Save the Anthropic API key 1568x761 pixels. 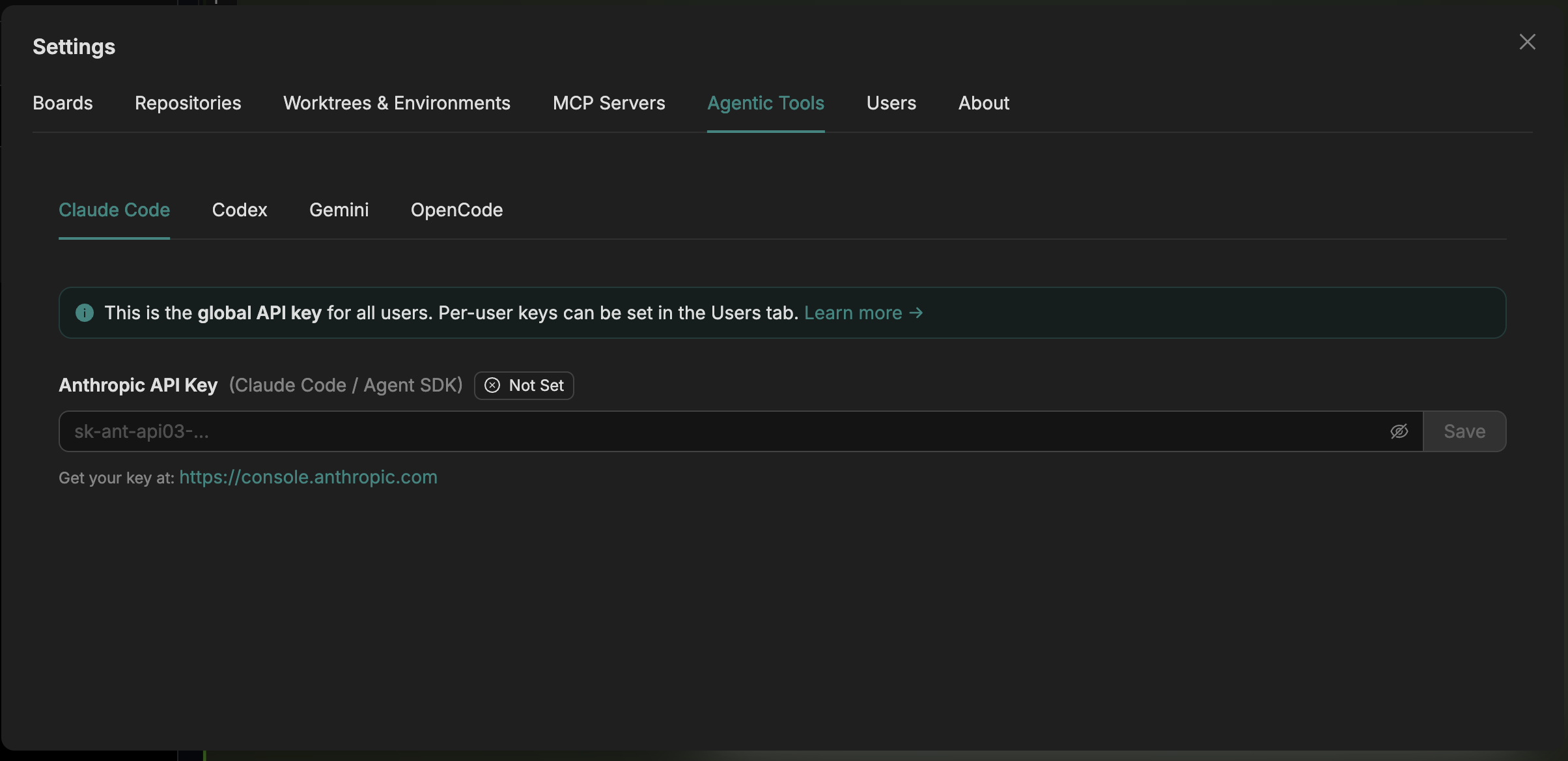point(1465,431)
